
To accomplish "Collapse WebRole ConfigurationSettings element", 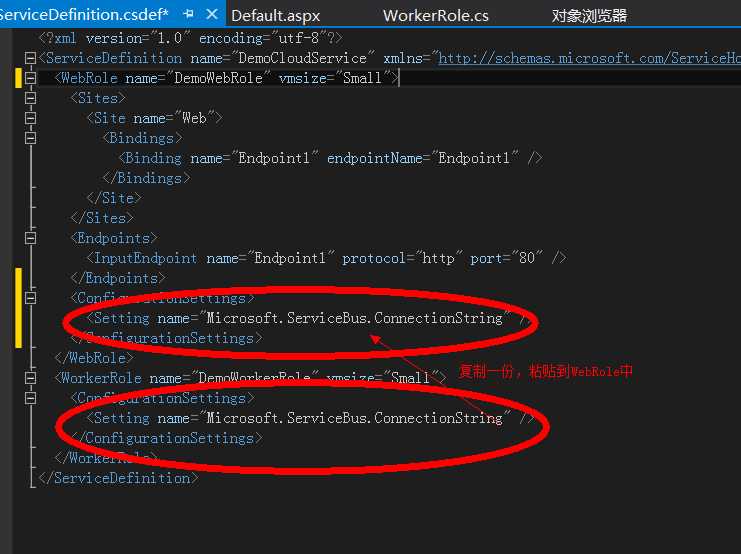I will pyautogui.click(x=30, y=298).
